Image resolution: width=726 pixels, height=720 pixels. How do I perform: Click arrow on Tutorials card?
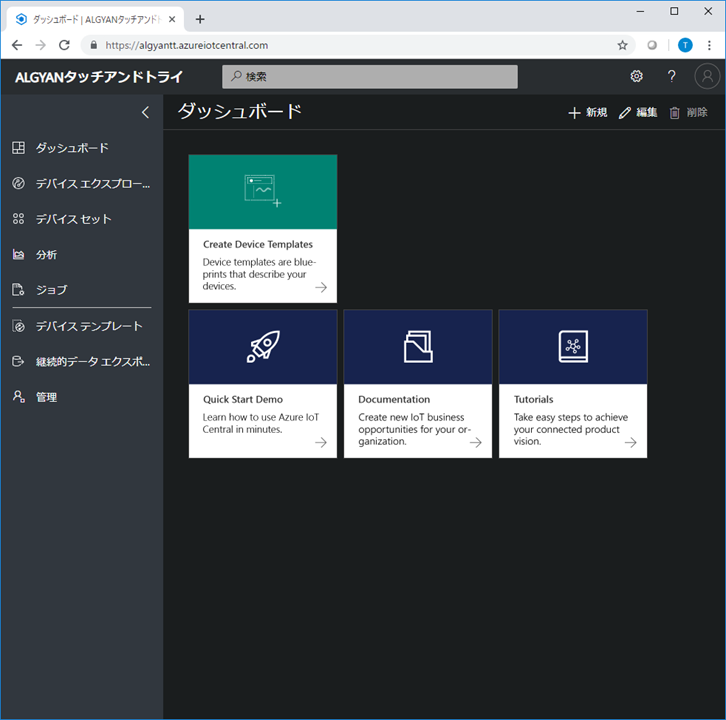(631, 442)
